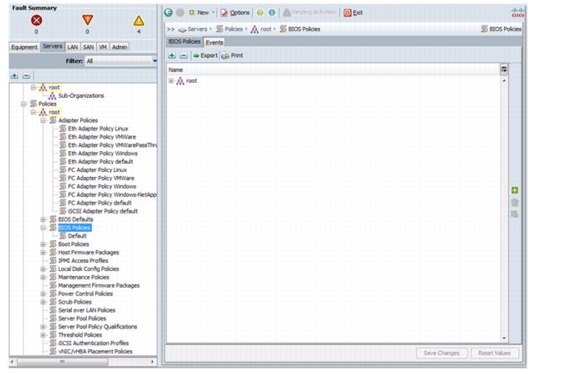Click the About info icon
Screen dimensions: 576x374
(x=272, y=12)
